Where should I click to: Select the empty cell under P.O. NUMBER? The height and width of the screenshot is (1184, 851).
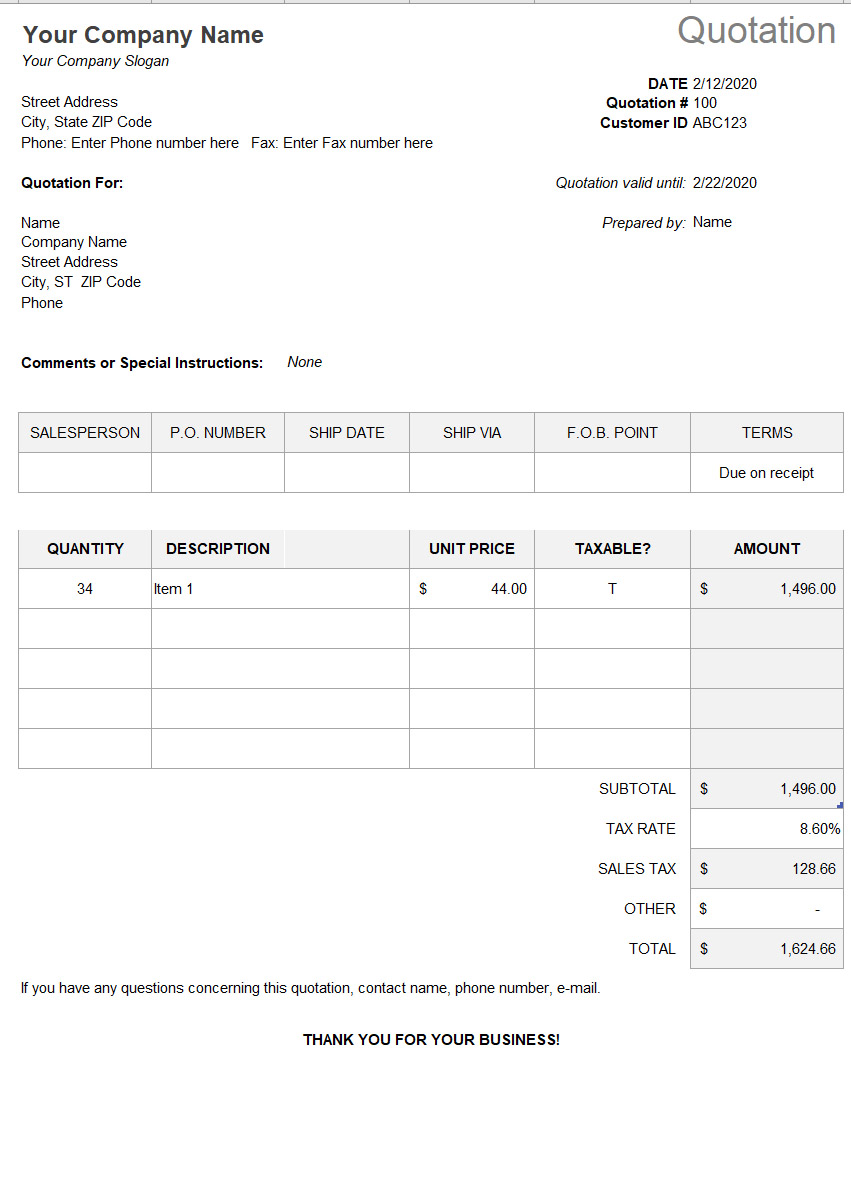pyautogui.click(x=217, y=472)
